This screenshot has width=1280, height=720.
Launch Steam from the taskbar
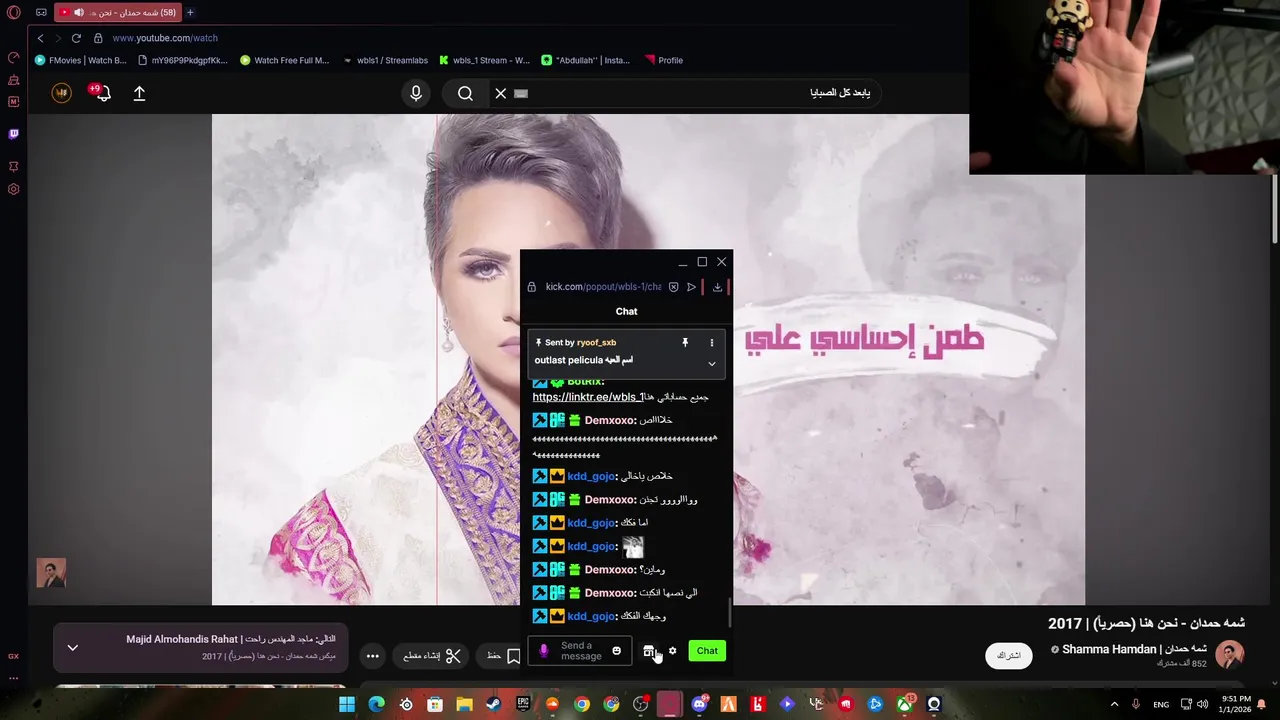(493, 705)
